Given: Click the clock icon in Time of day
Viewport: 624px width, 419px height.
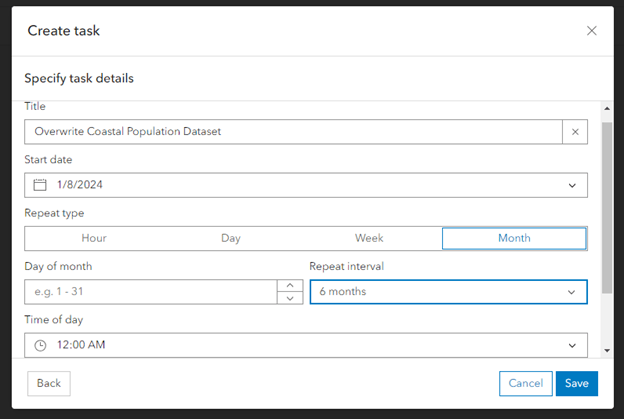Looking at the screenshot, I should pos(40,345).
